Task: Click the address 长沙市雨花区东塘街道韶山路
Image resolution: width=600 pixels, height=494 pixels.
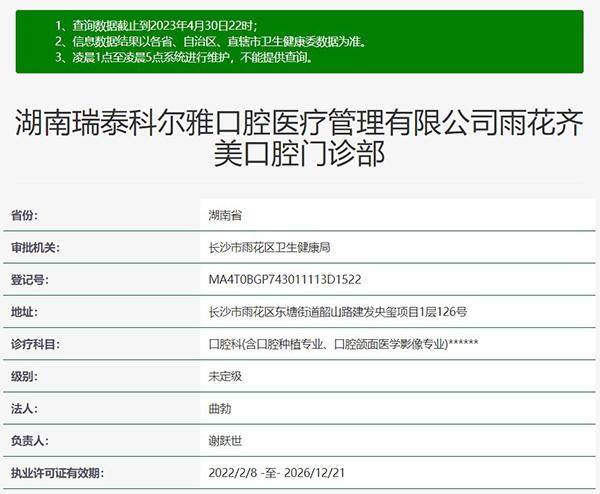Action: tap(338, 312)
